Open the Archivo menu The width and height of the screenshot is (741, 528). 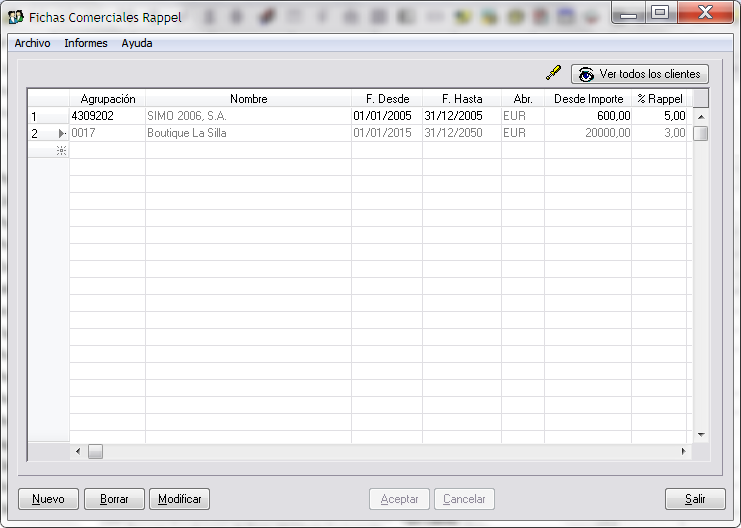click(x=32, y=43)
